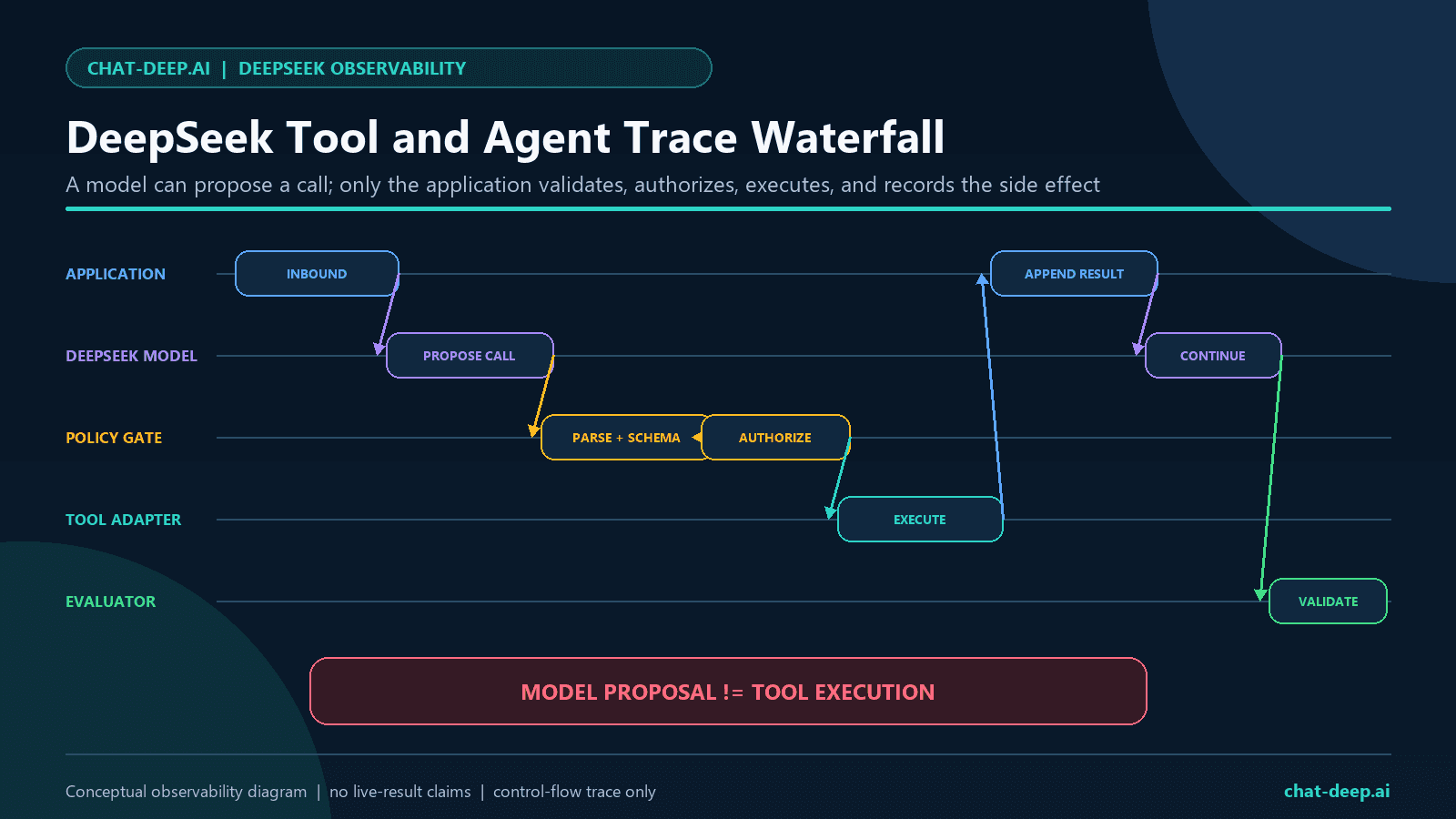Click 'control-flow trace only' footer text

click(x=574, y=792)
